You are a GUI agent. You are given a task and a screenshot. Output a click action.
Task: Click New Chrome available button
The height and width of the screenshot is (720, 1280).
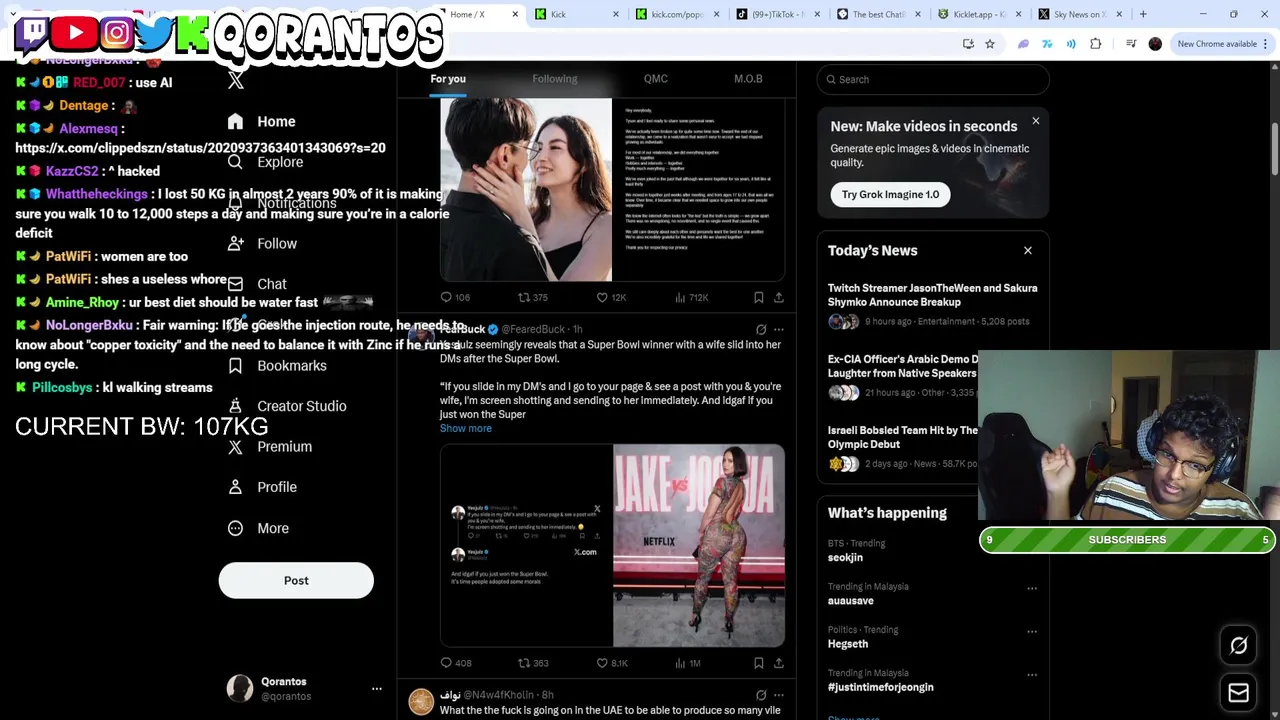[x=1216, y=44]
